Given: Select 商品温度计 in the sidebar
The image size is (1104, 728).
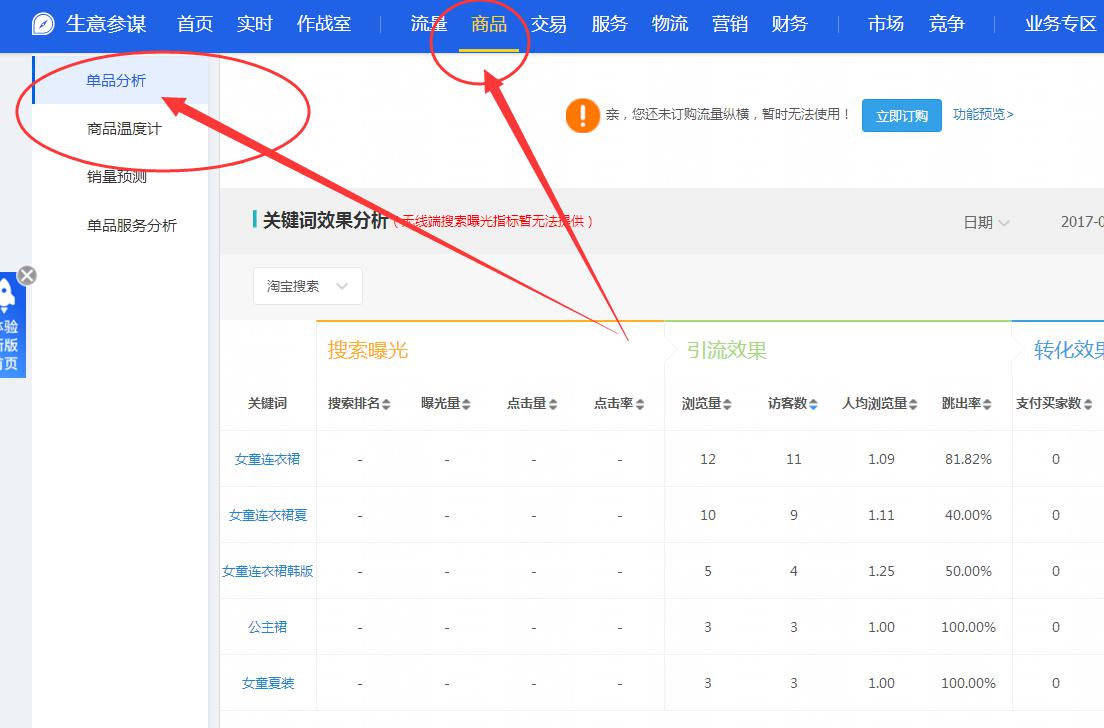Looking at the screenshot, I should 124,129.
